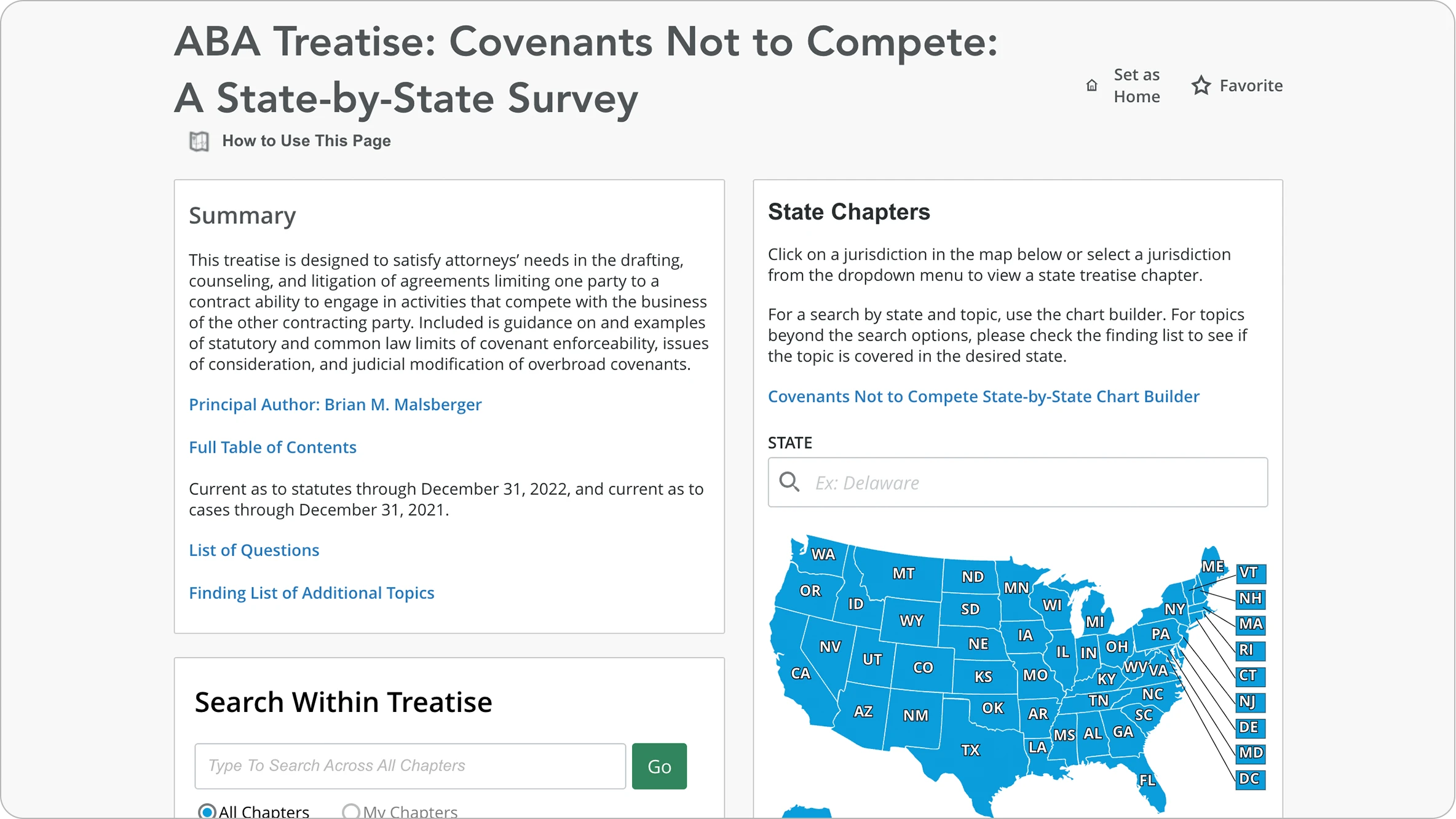Select California on the state map
Viewport: 1456px width, 819px height.
[800, 673]
